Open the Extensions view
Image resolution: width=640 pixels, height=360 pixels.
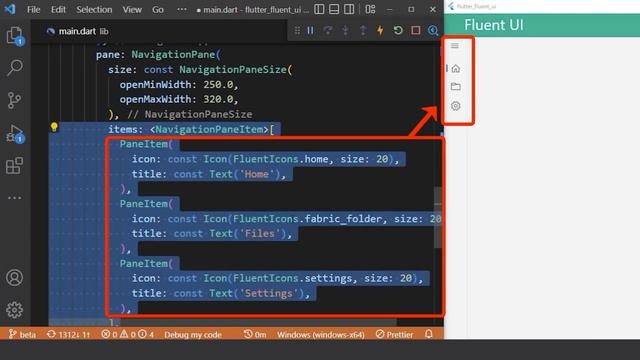coord(14,165)
